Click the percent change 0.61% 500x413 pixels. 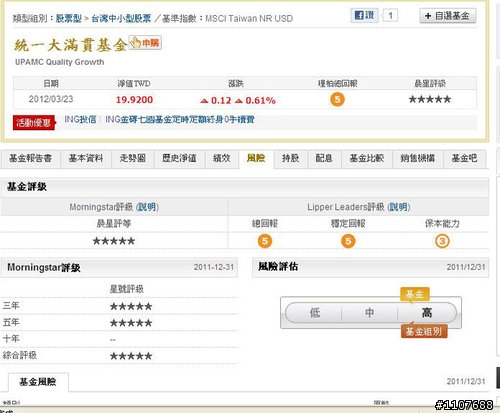(260, 100)
